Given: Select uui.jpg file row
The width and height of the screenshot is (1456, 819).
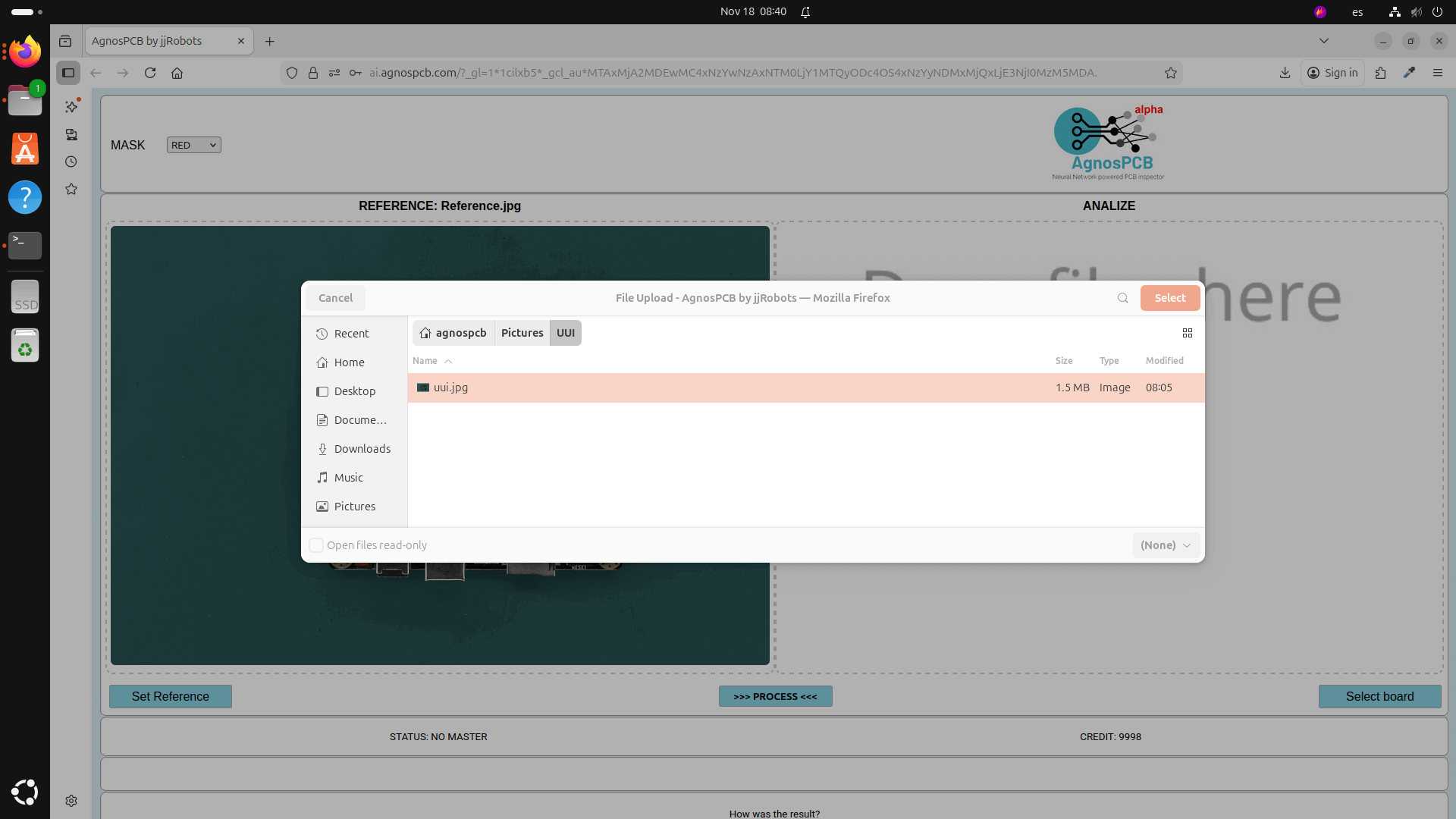Looking at the screenshot, I should tap(451, 388).
